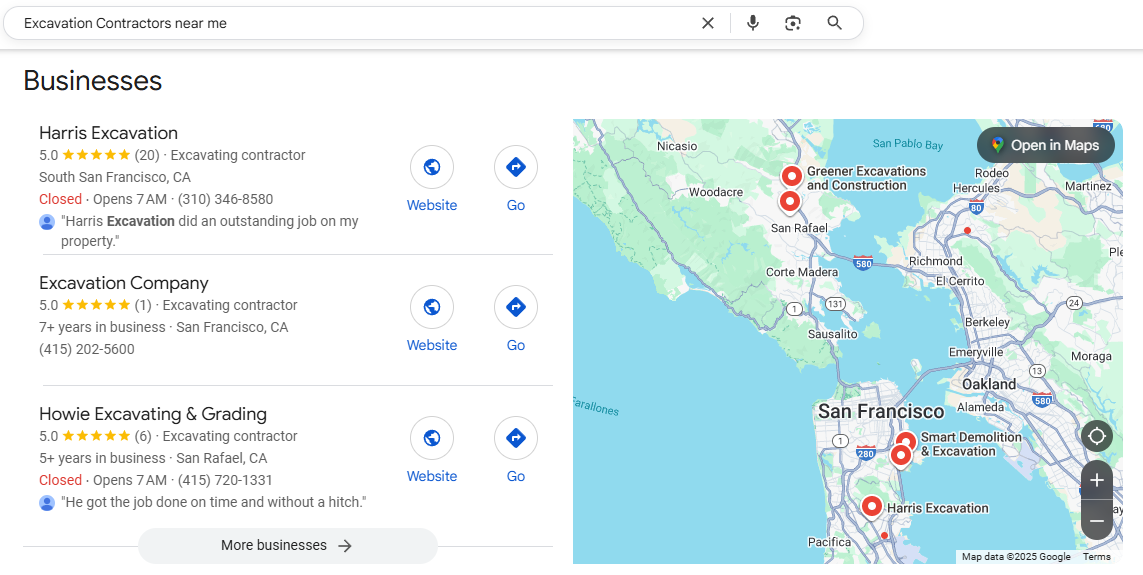Viewport: 1143px width, 575px height.
Task: Center map on my location
Action: pyautogui.click(x=1096, y=436)
